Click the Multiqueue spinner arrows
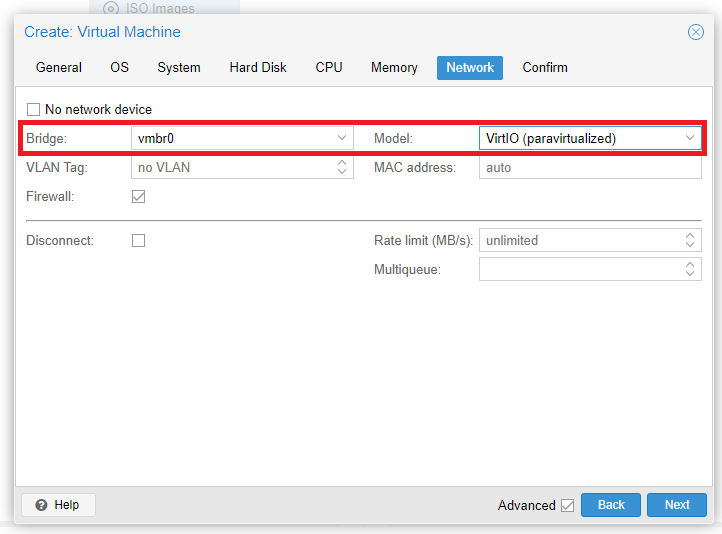Screen dimensions: 722x534 (689, 269)
